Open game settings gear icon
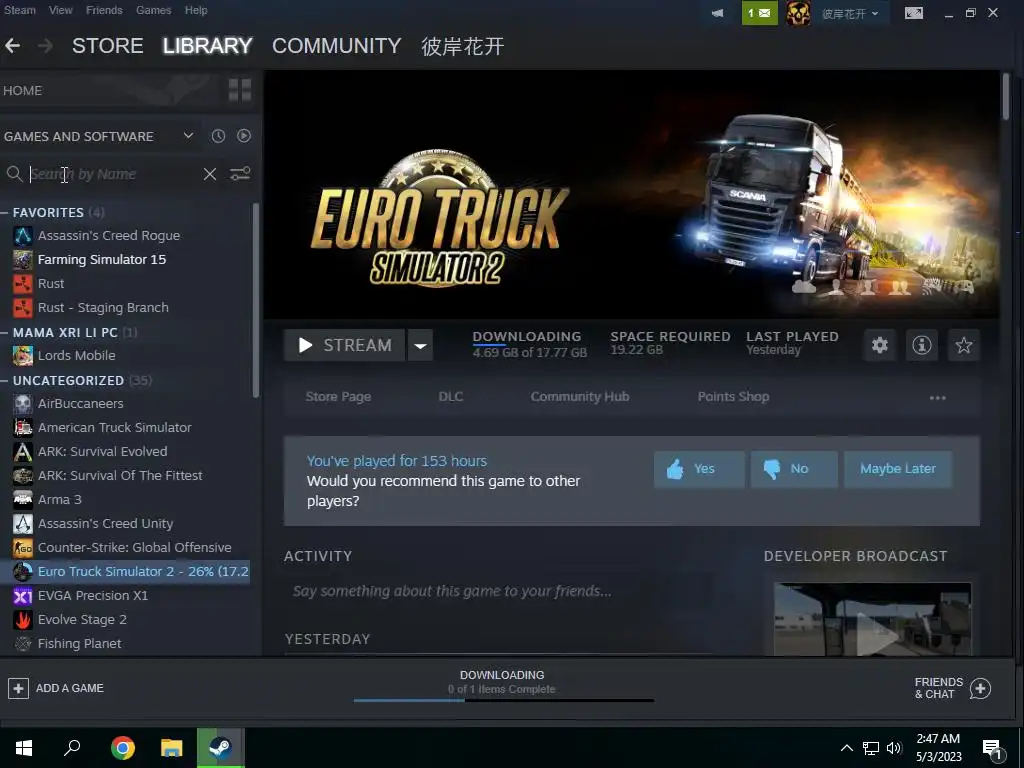1024x768 pixels. coord(880,345)
